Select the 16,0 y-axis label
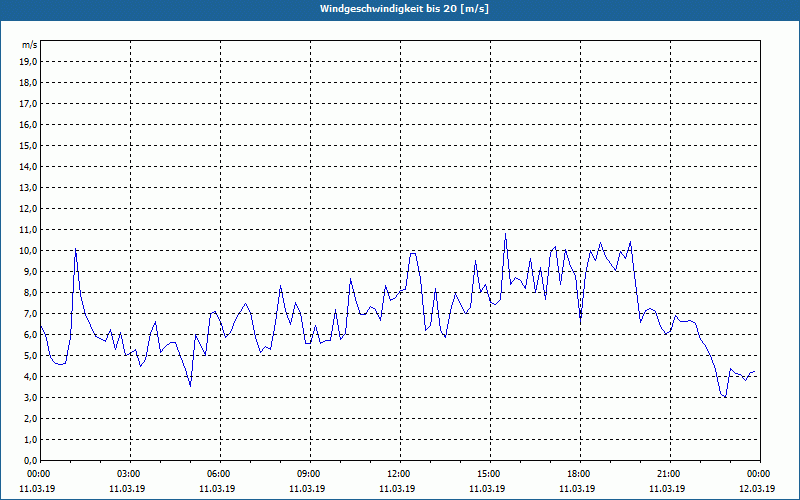This screenshot has height=500, width=800. 28,124
